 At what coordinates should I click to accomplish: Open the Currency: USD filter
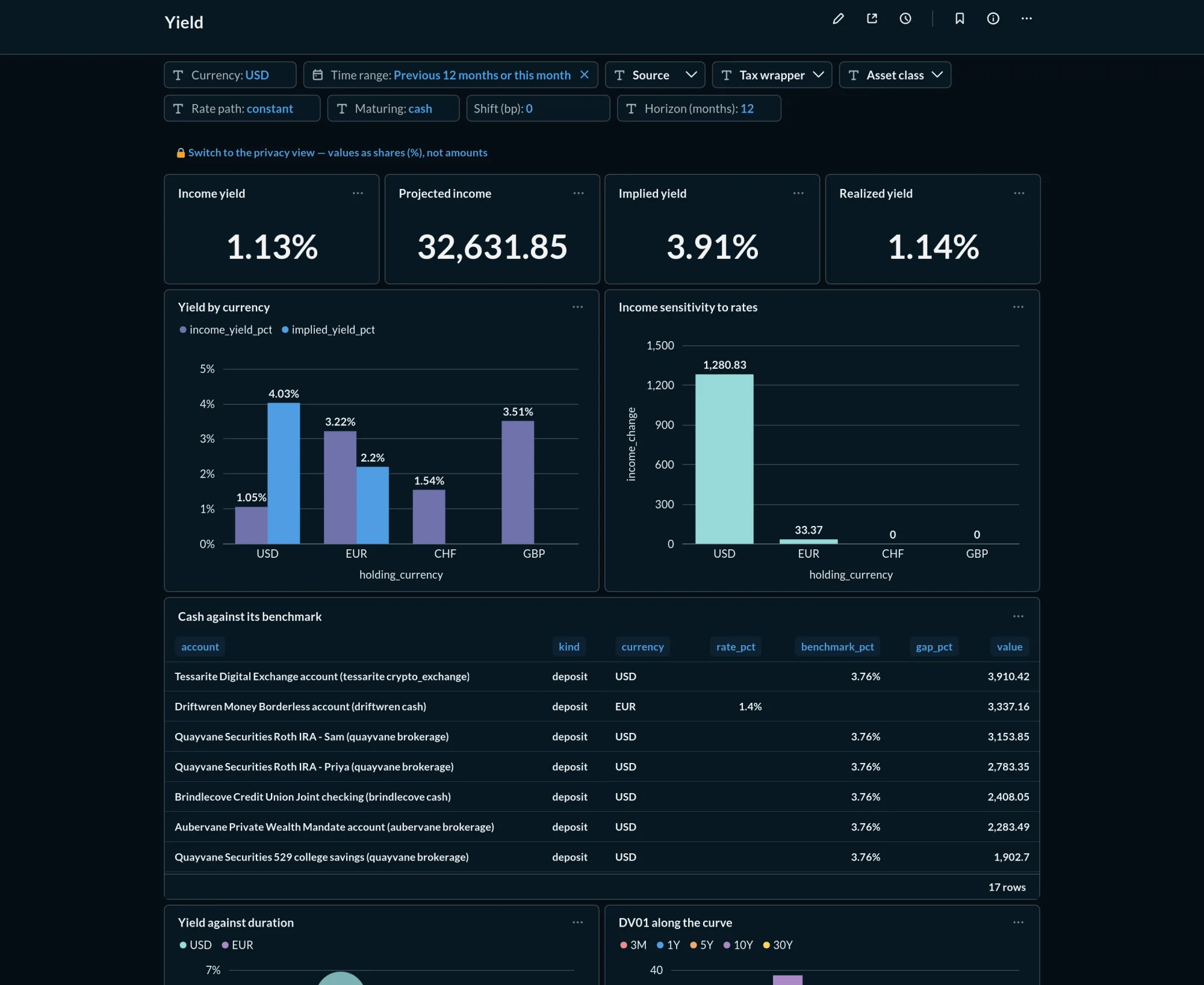[x=230, y=75]
